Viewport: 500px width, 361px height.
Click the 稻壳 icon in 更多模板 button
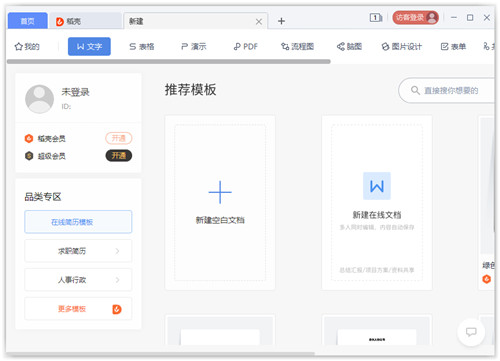click(117, 309)
